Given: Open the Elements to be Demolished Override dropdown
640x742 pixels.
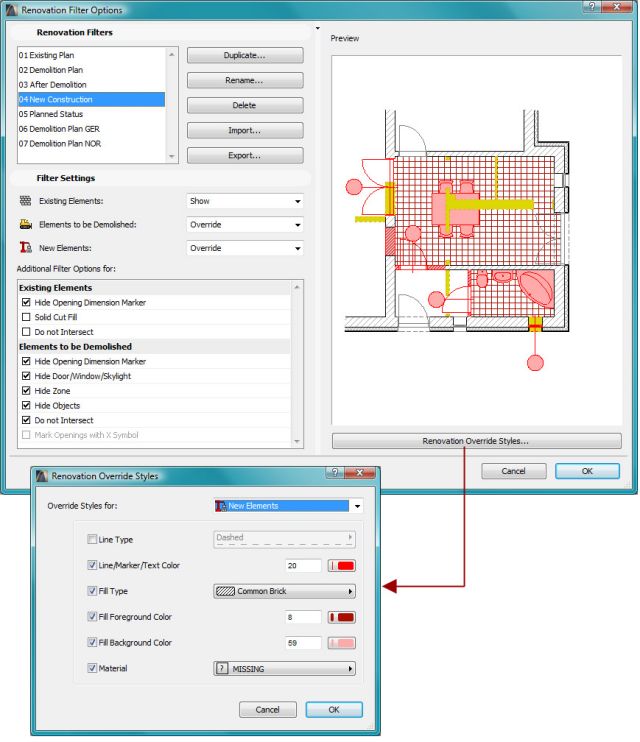Looking at the screenshot, I should (245, 224).
